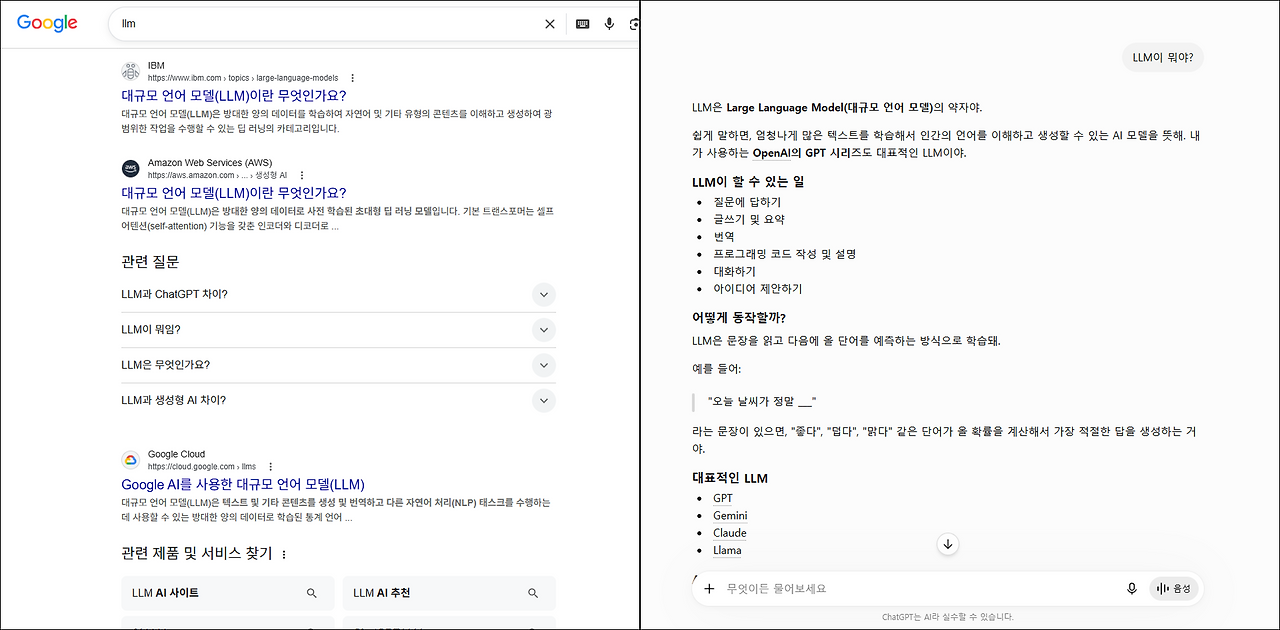Click the Amazon Web Services favicon
The width and height of the screenshot is (1280, 630).
tap(131, 168)
